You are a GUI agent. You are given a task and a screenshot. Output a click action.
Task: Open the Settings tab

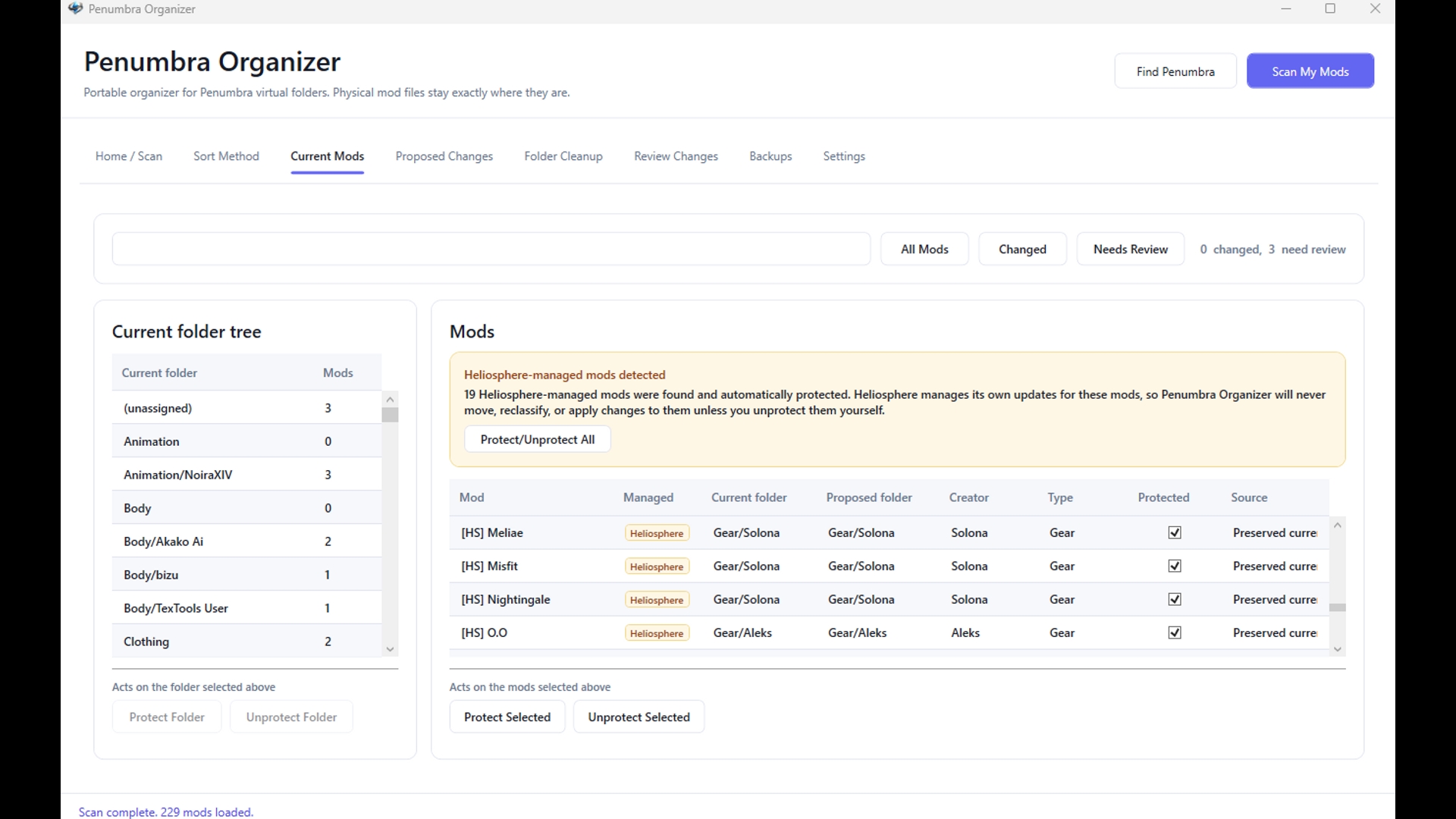point(844,156)
